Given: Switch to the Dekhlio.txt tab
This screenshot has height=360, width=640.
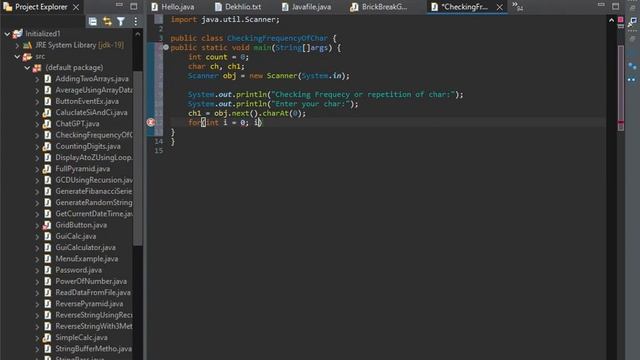Looking at the screenshot, I should tap(238, 7).
